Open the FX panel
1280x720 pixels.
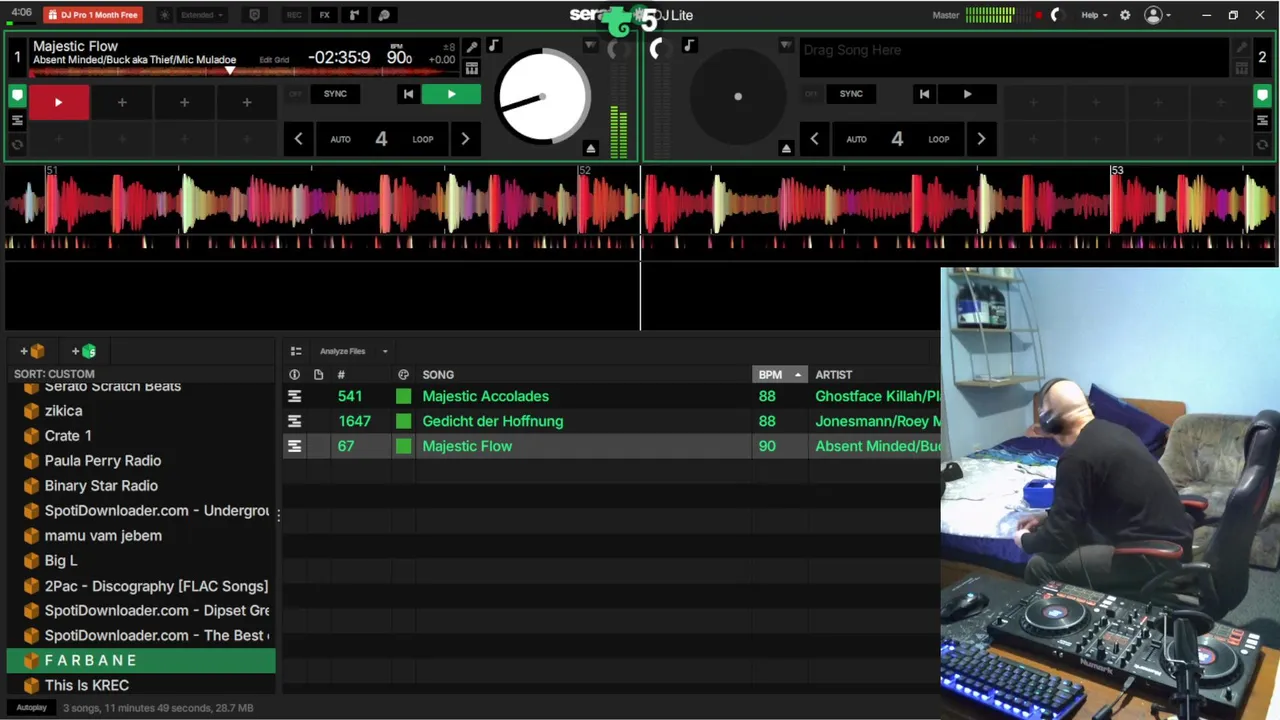[x=325, y=15]
